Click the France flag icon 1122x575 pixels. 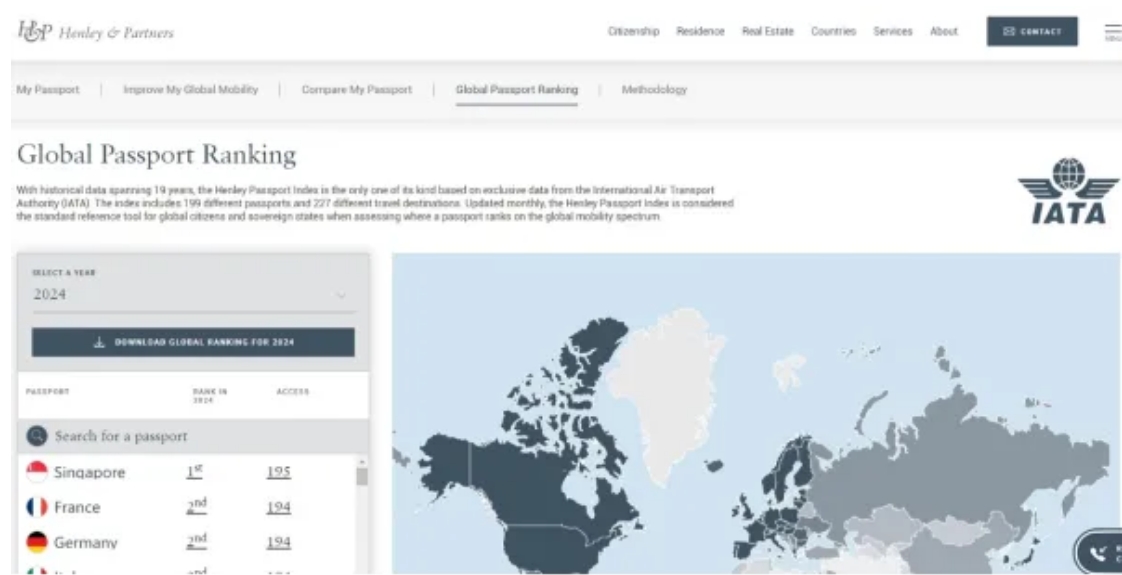(x=37, y=507)
